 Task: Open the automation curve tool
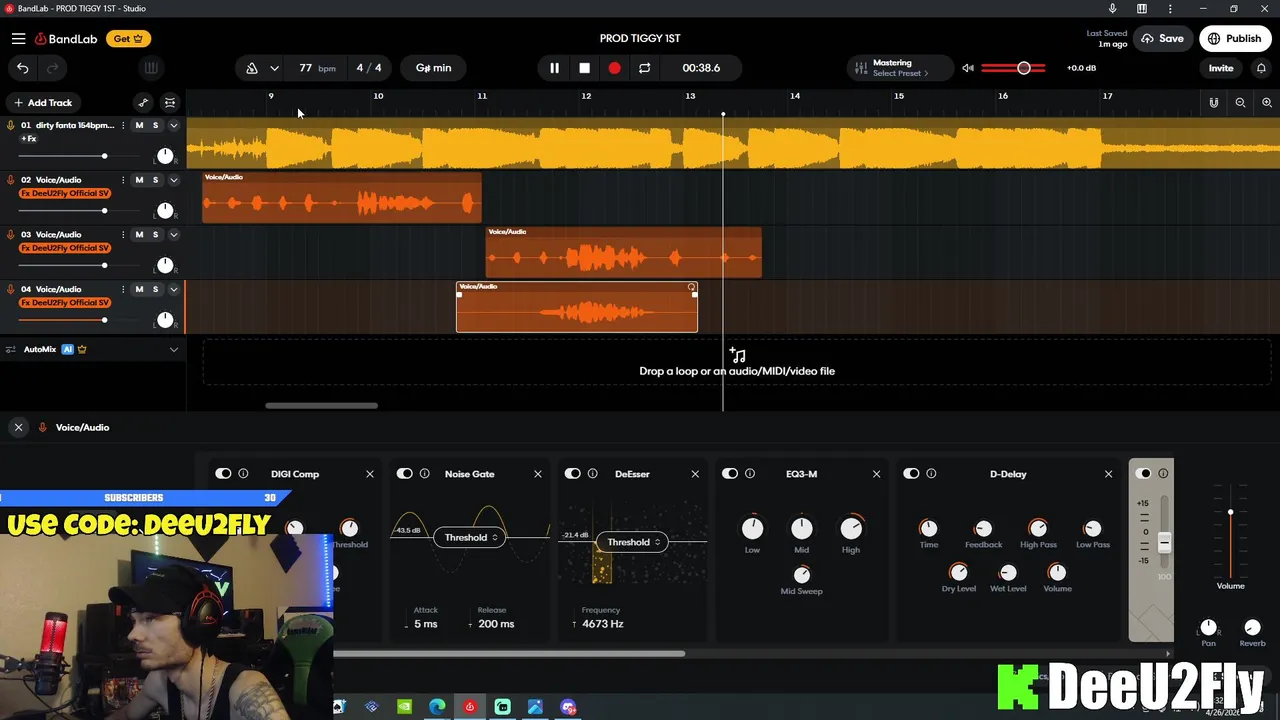tap(143, 102)
